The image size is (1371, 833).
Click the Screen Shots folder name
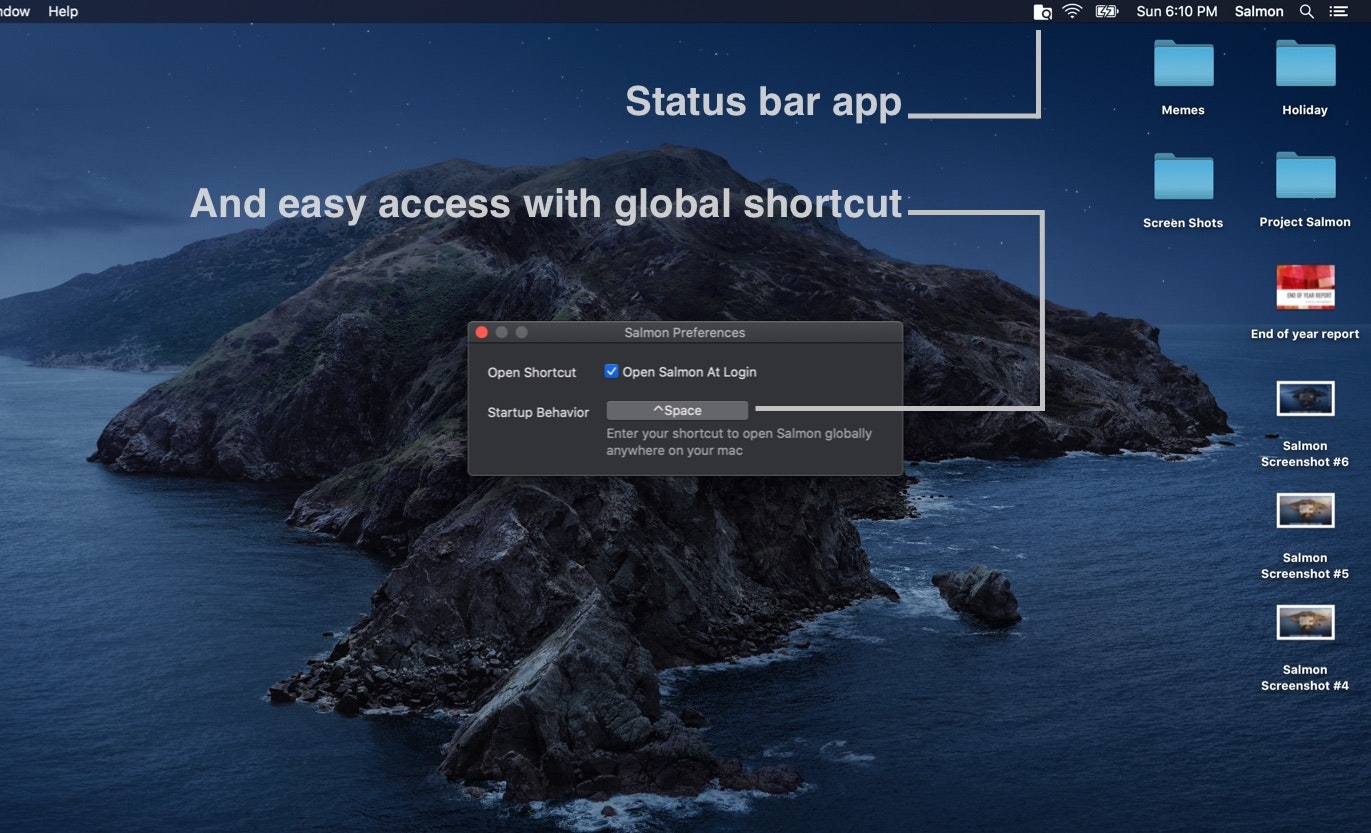[1183, 223]
